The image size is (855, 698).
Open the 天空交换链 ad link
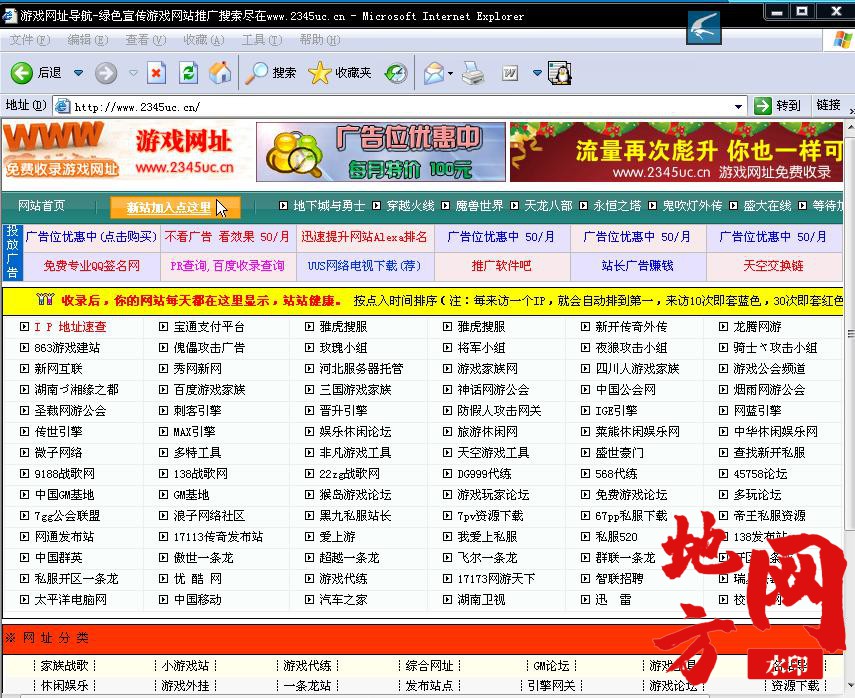pos(773,266)
